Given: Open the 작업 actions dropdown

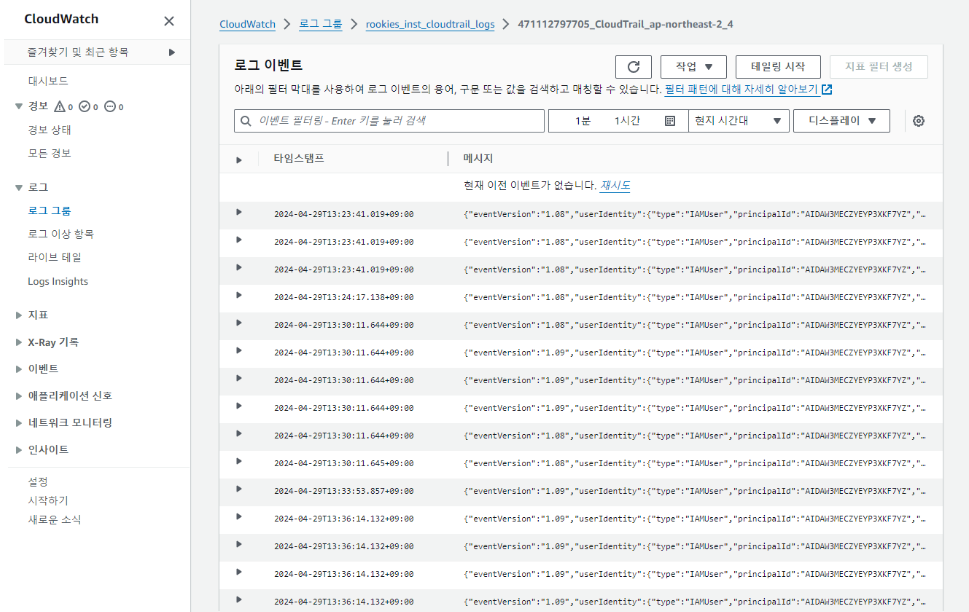Looking at the screenshot, I should (x=694, y=67).
